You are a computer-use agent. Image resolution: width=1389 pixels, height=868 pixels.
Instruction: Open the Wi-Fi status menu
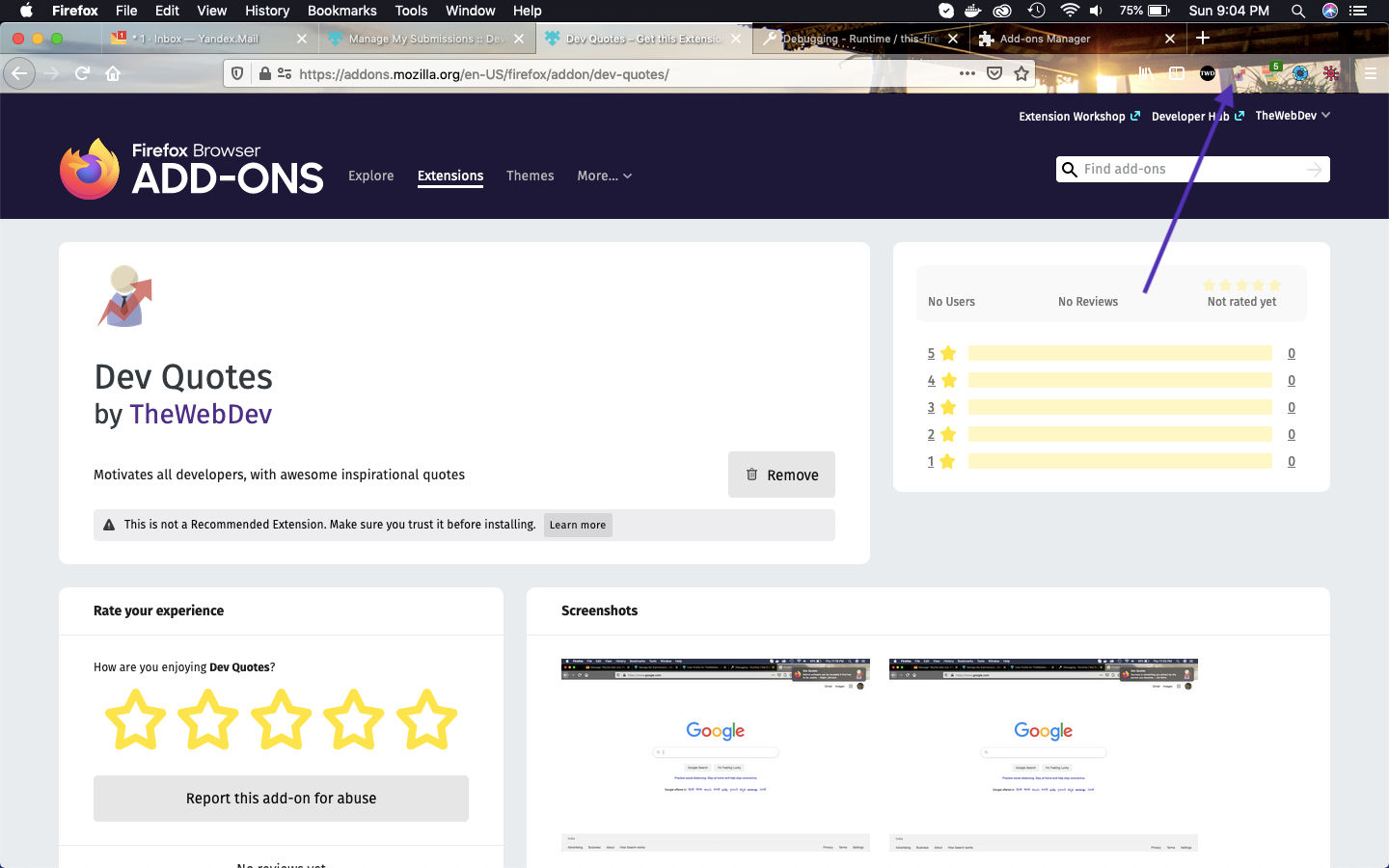pos(1069,11)
